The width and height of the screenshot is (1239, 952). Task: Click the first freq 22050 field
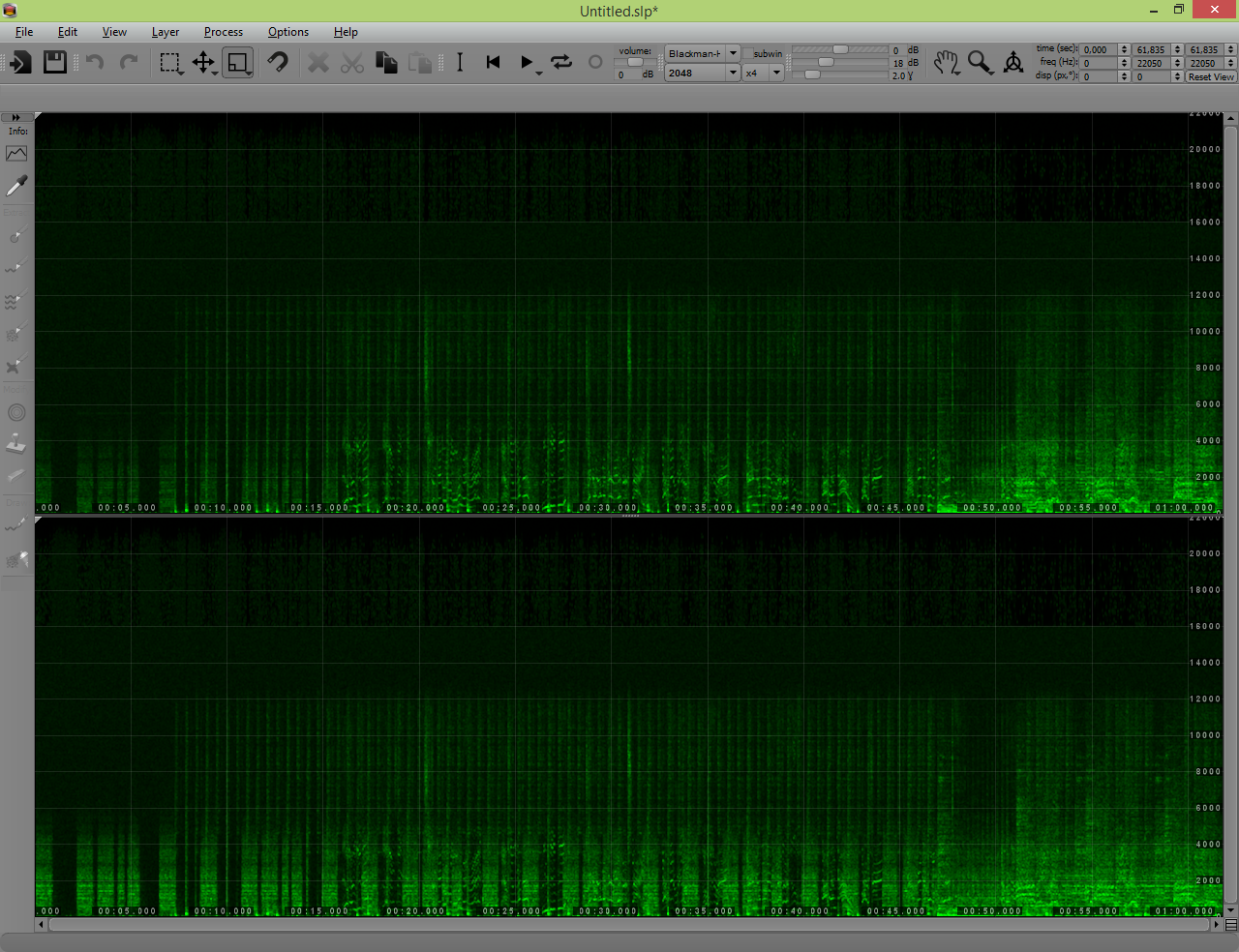pyautogui.click(x=1153, y=63)
